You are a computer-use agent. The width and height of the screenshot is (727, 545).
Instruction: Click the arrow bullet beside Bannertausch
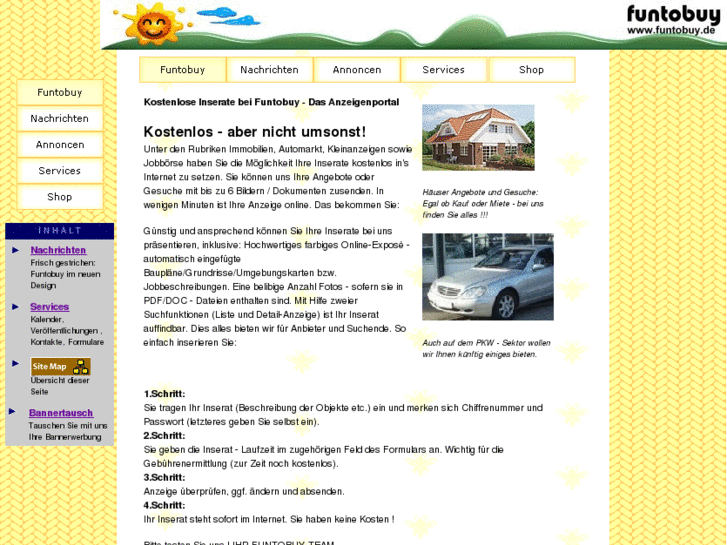(x=12, y=411)
